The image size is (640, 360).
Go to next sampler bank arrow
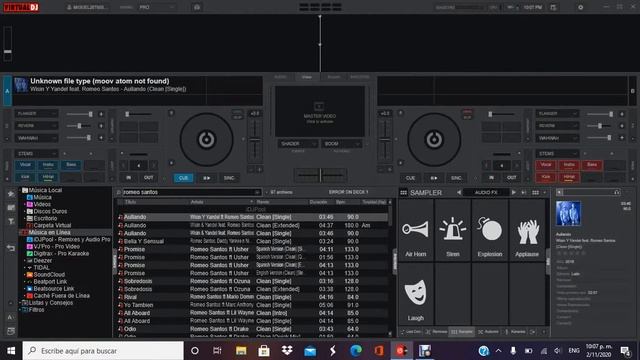pos(513,192)
